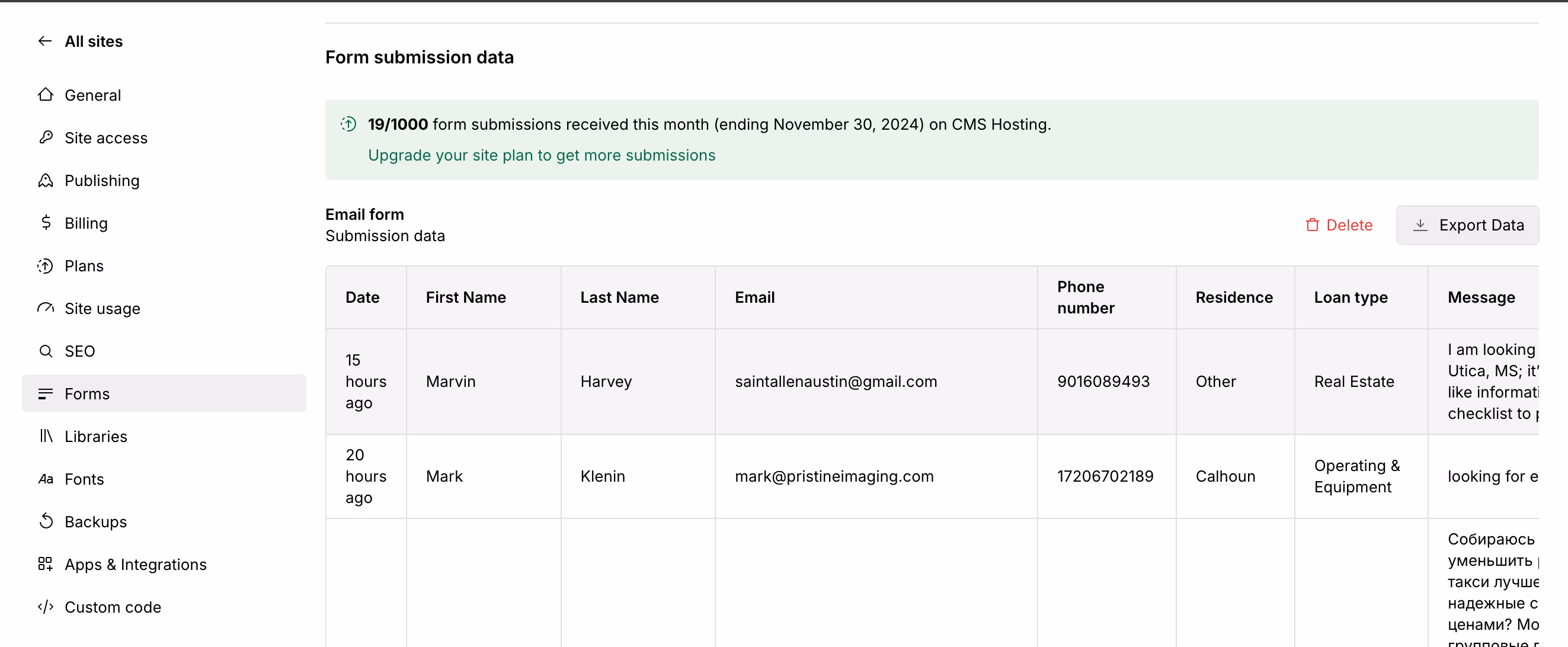Click the Site access key icon
Screen dimensions: 1568x647
coord(46,137)
